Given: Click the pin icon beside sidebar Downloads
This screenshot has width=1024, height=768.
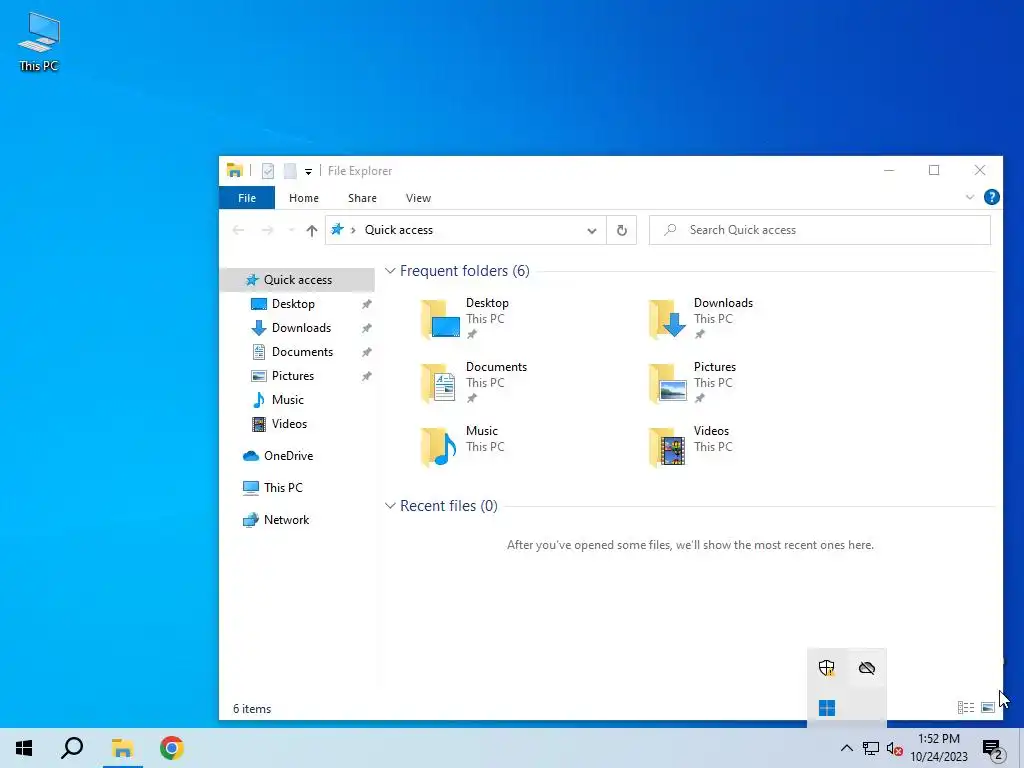Looking at the screenshot, I should point(366,328).
